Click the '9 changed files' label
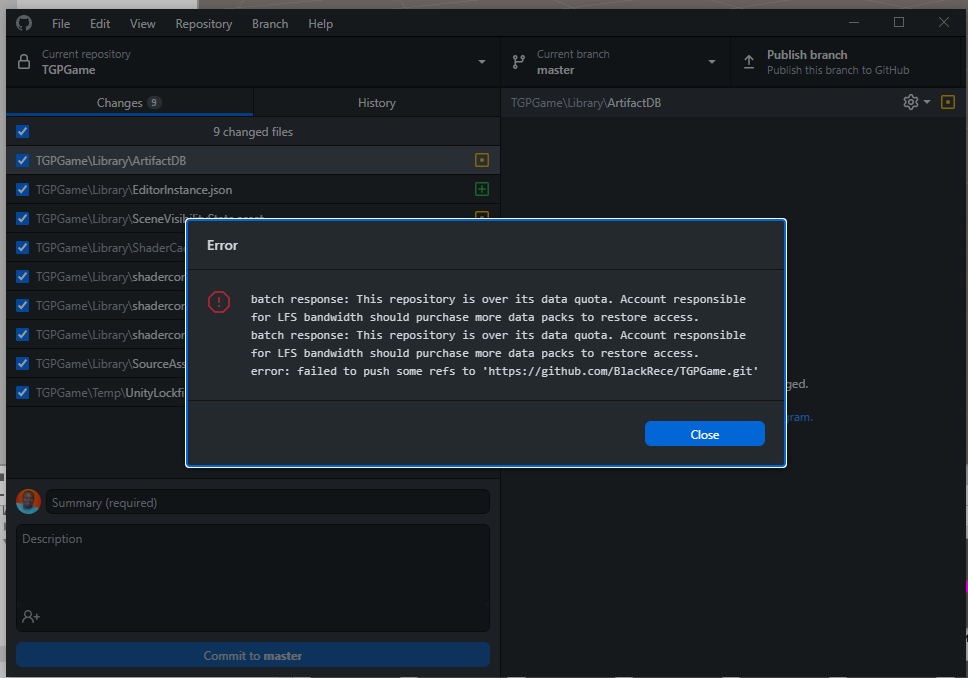Image resolution: width=968 pixels, height=678 pixels. tap(253, 132)
